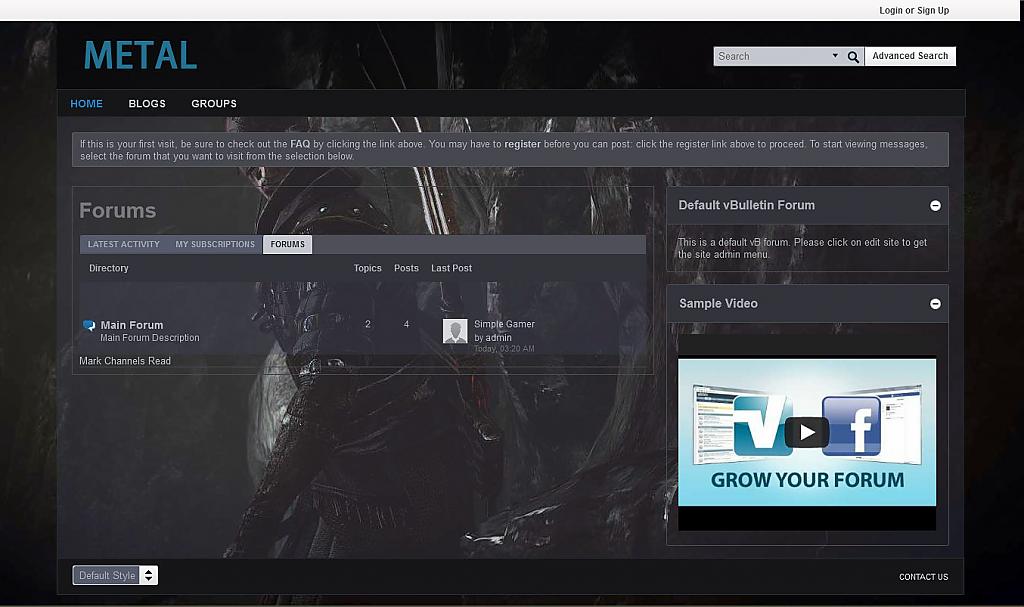Viewport: 1024px width, 607px height.
Task: Open the Groups navigation item
Action: tap(214, 104)
